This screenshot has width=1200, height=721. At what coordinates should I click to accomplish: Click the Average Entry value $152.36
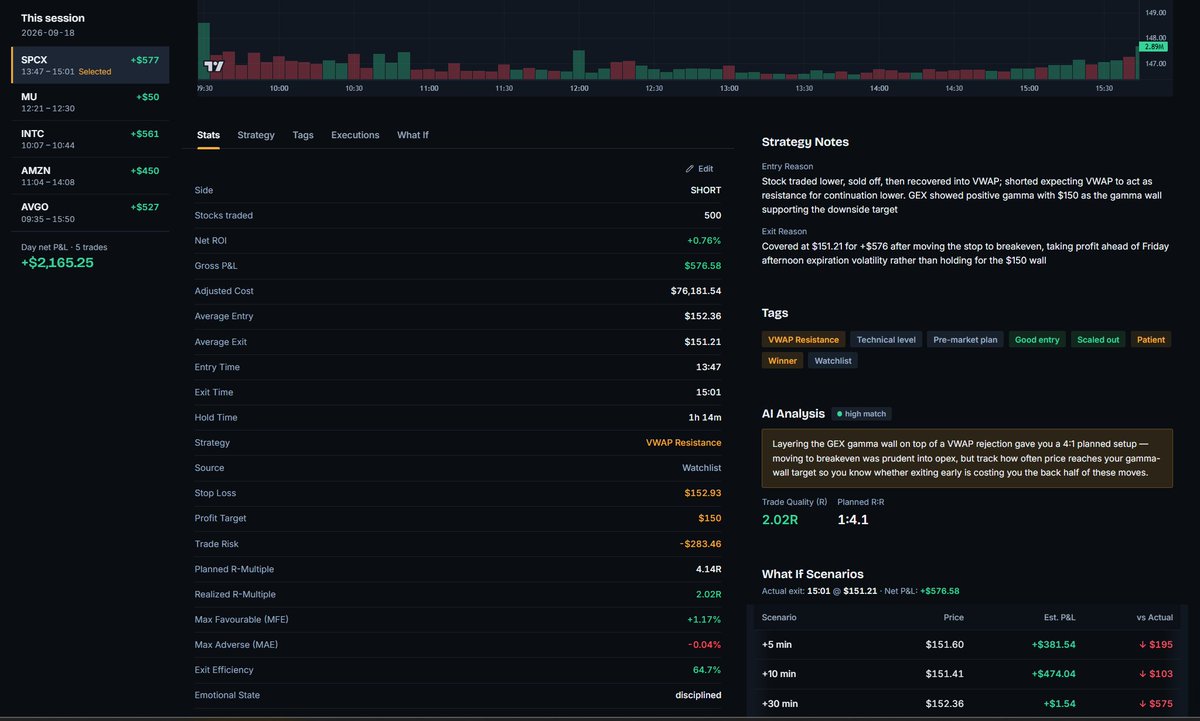(x=702, y=316)
